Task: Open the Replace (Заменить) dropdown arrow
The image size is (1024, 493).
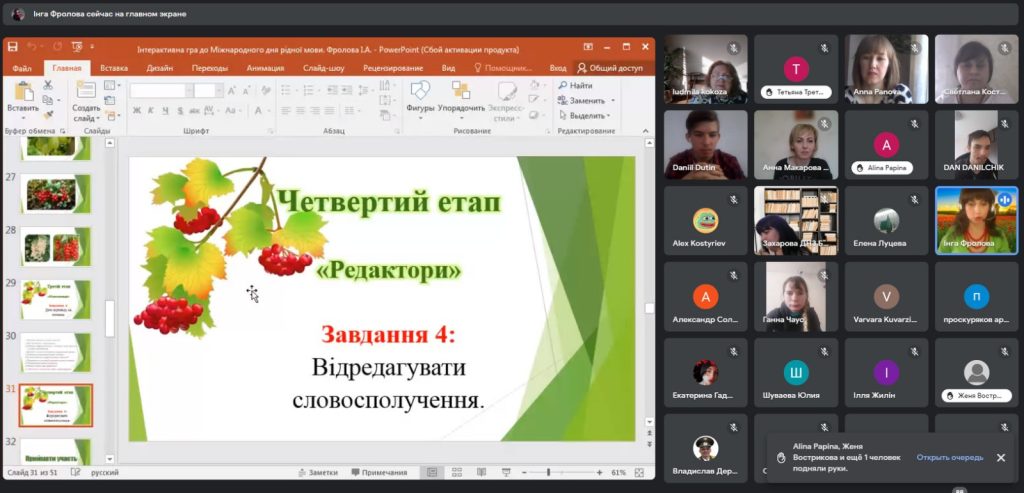Action: 609,101
